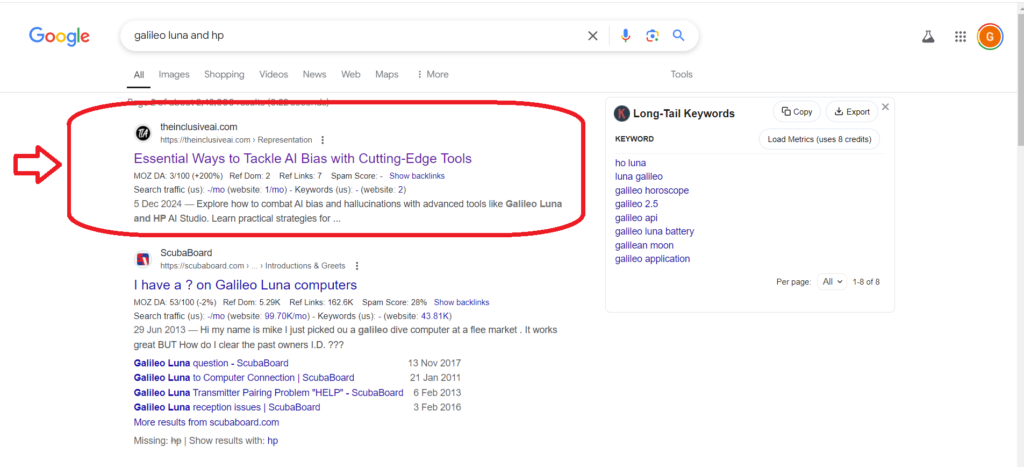Screen dimensions: 1024x467
Task: Open options menu for theinclusiveai.com result
Action: coord(322,140)
